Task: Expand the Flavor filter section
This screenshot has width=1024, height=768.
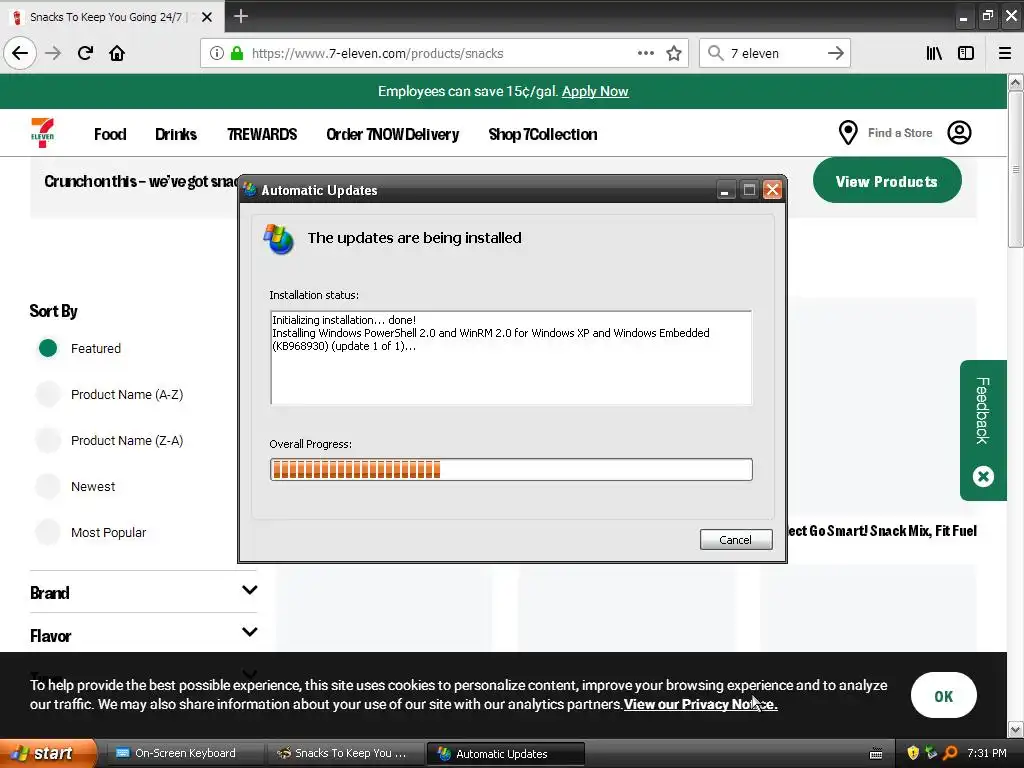Action: [x=143, y=634]
